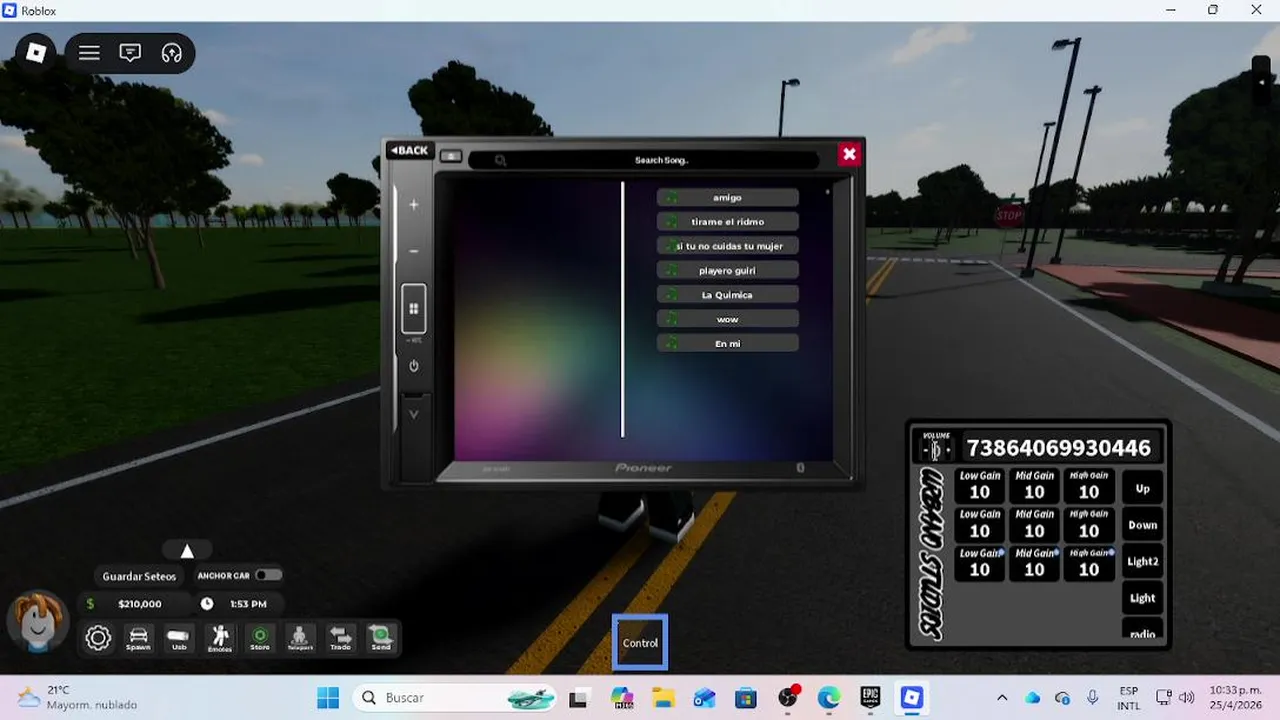1280x720 pixels.
Task: Play the song 'amigo'
Action: click(x=728, y=198)
